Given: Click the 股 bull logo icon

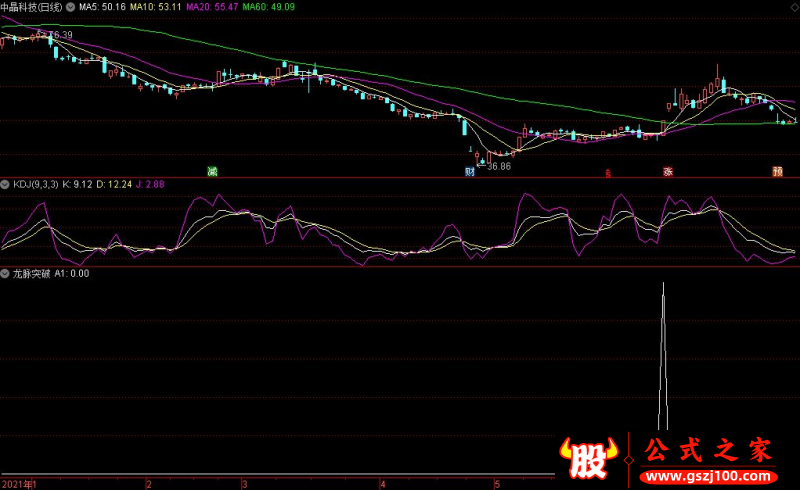Looking at the screenshot, I should coord(589,458).
